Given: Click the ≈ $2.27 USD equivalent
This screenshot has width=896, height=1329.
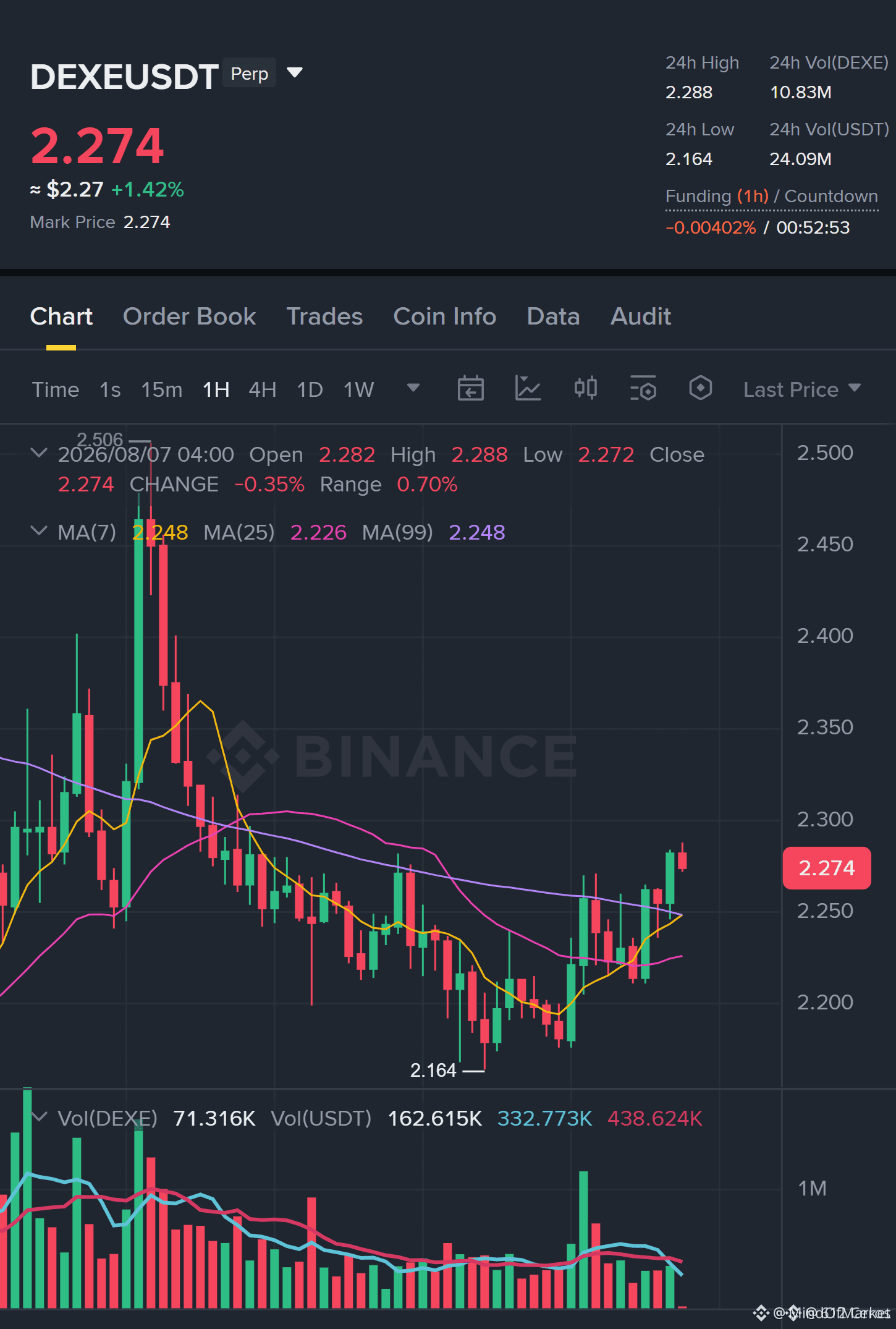Looking at the screenshot, I should click(x=67, y=189).
